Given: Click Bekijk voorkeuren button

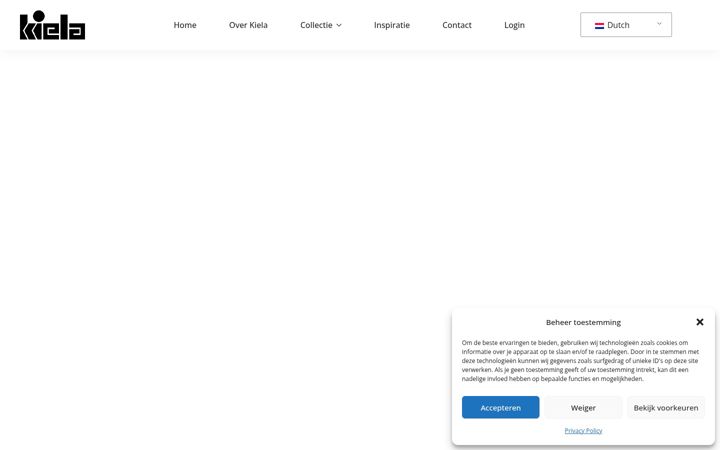Looking at the screenshot, I should tap(666, 407).
